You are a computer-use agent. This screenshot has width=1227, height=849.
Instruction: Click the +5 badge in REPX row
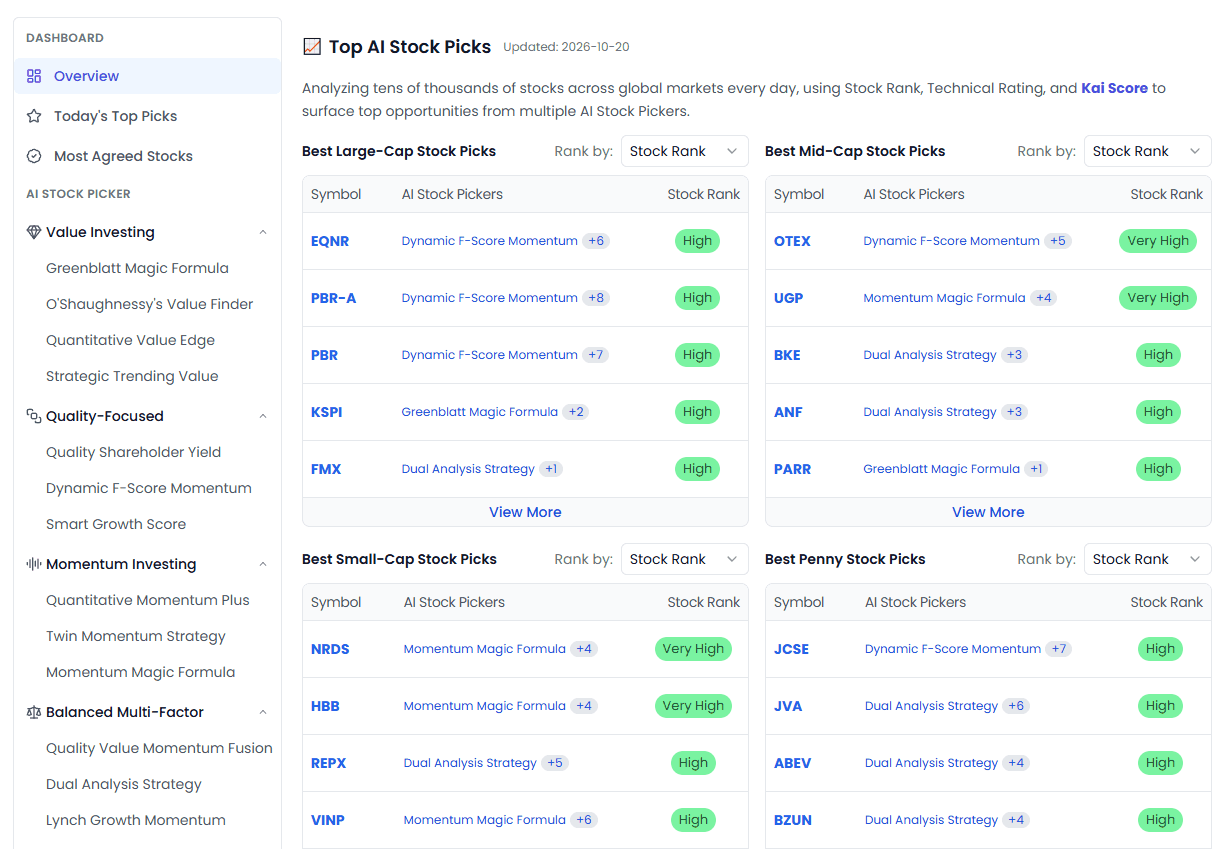tap(555, 763)
